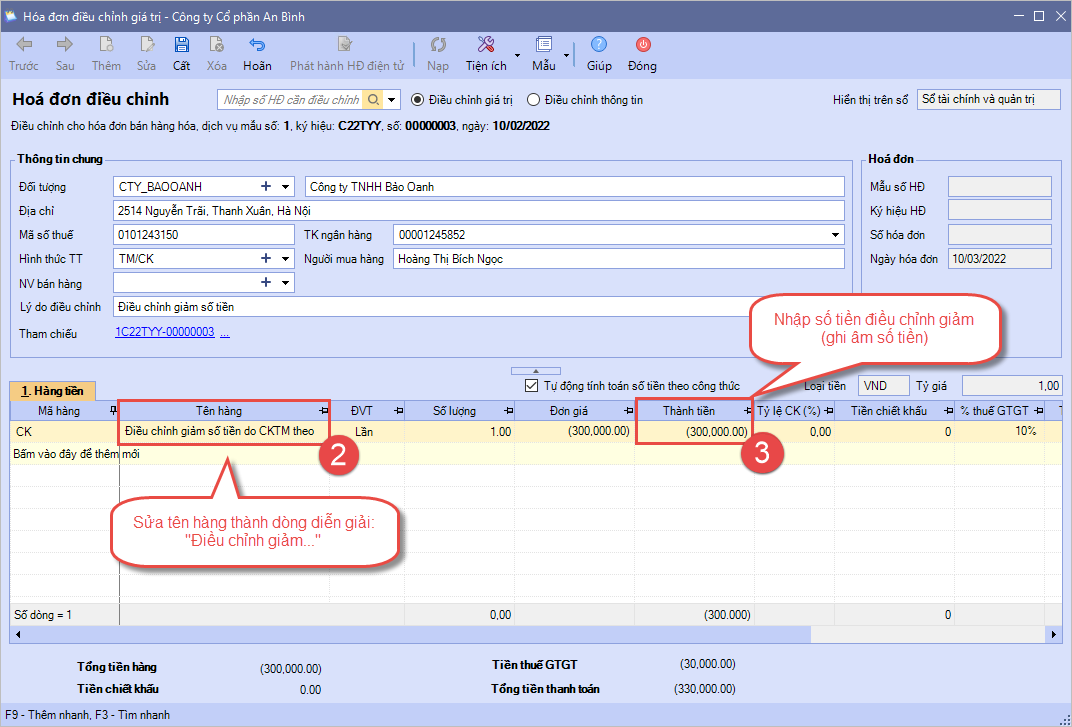Open the Hình thức TT dropdown arrow
1072x727 pixels.
coord(286,259)
